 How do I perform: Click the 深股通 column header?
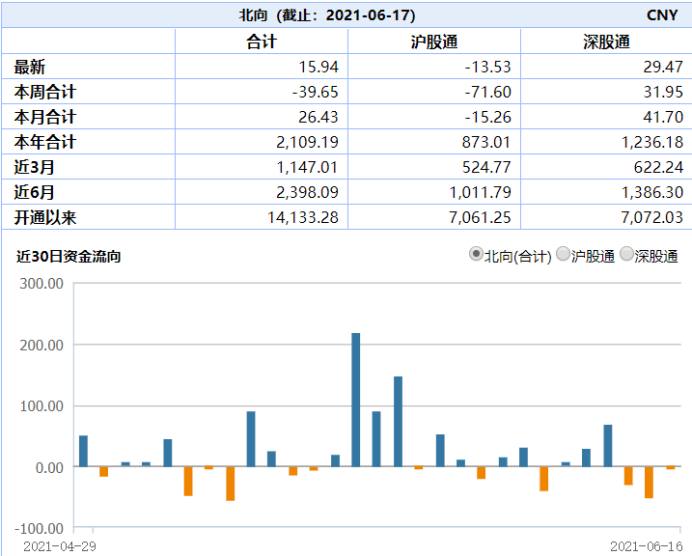pyautogui.click(x=606, y=42)
